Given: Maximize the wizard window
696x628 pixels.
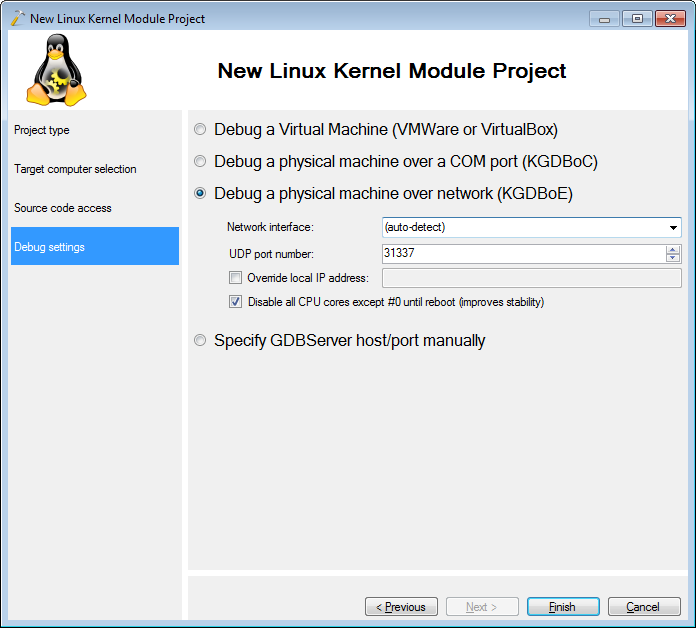Looking at the screenshot, I should tap(637, 19).
